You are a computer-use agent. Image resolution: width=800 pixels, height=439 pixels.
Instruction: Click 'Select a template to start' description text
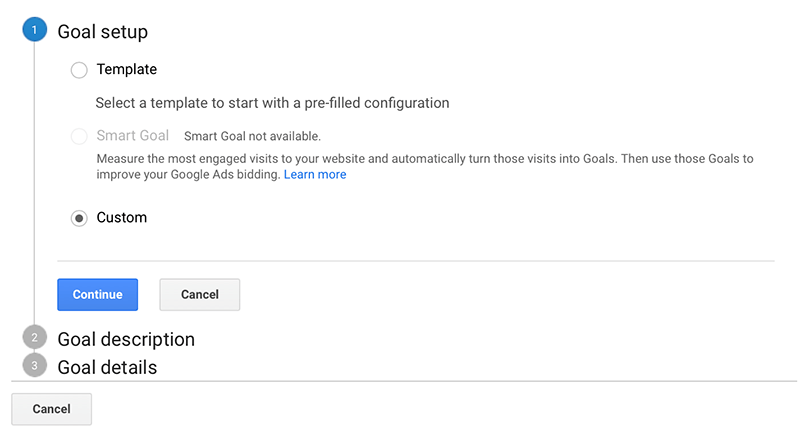click(x=272, y=102)
